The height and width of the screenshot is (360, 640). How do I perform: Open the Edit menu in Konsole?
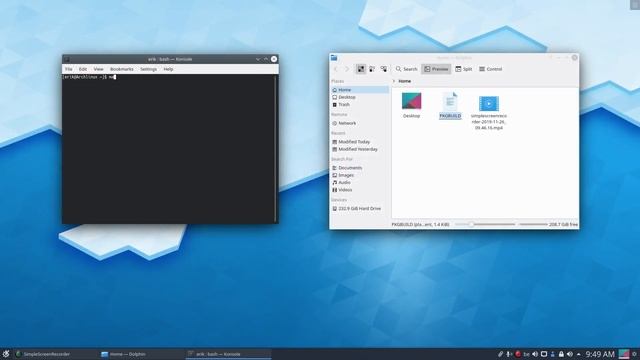[x=83, y=69]
